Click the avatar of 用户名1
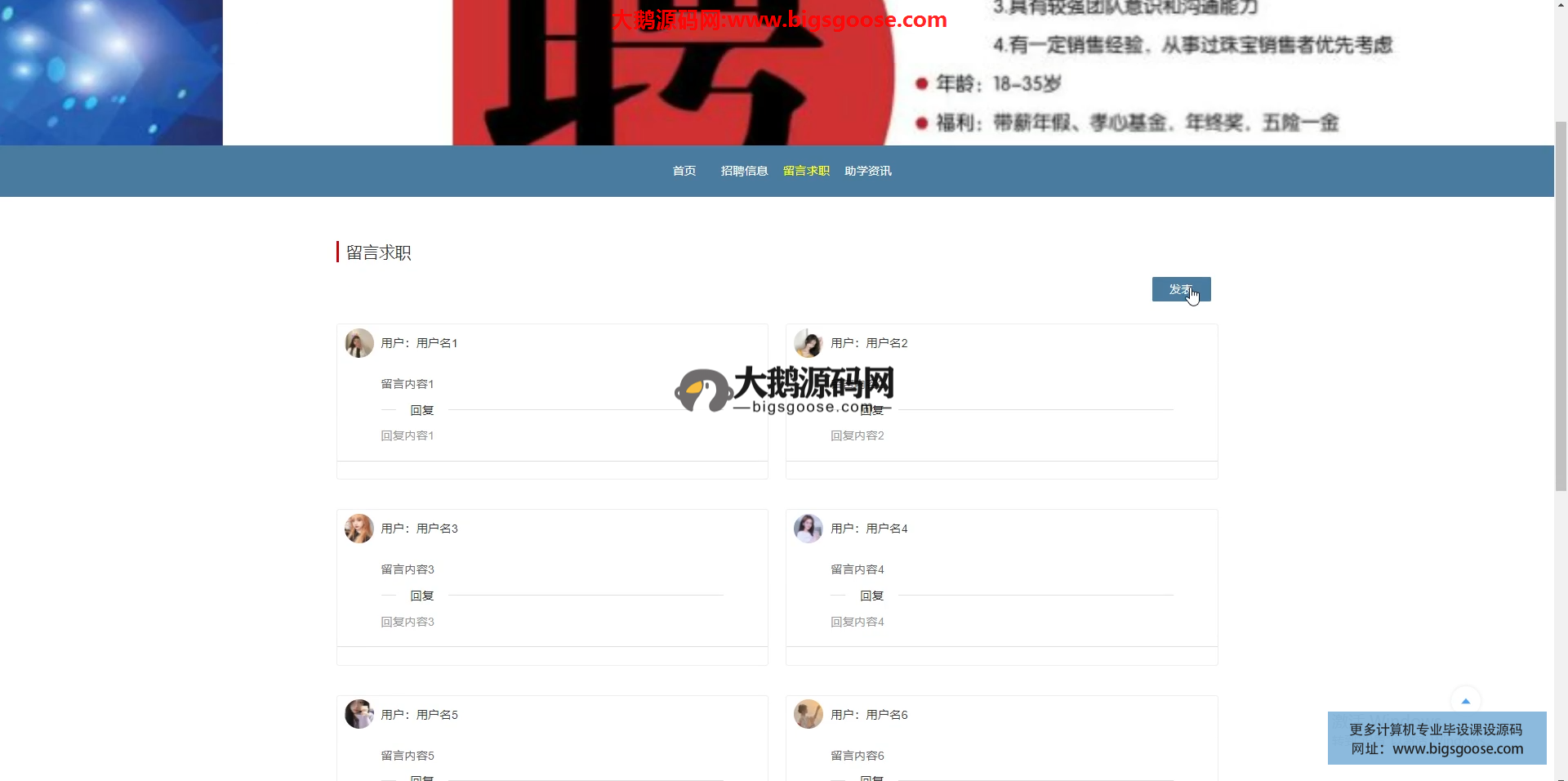Screen dimensions: 1568x781 tap(359, 343)
